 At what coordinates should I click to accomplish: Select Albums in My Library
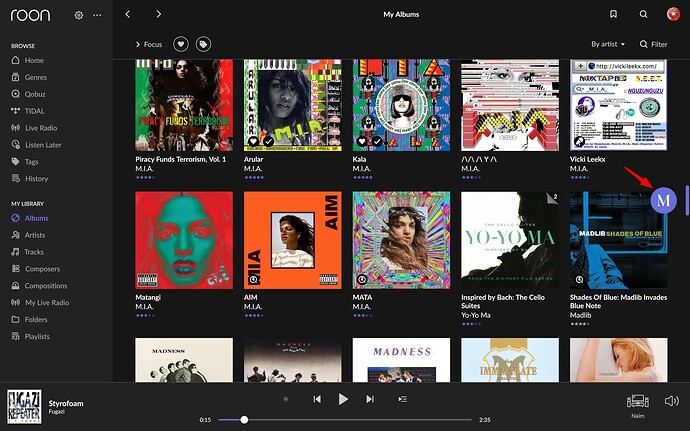point(30,218)
